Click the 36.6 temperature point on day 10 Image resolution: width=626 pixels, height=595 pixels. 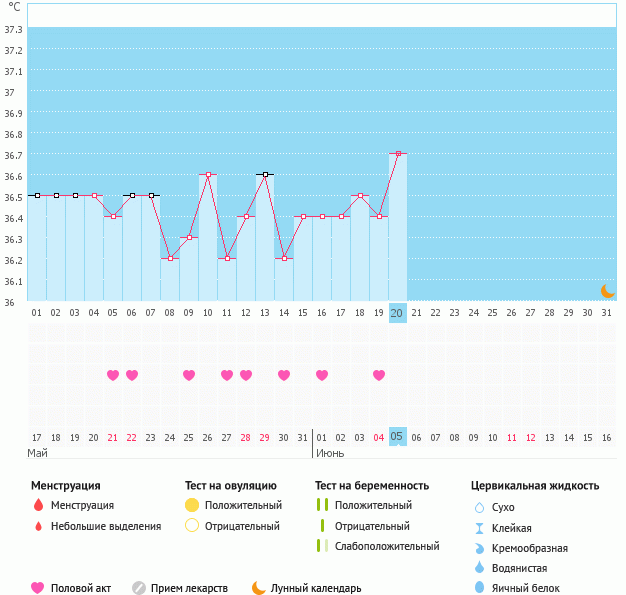point(208,174)
